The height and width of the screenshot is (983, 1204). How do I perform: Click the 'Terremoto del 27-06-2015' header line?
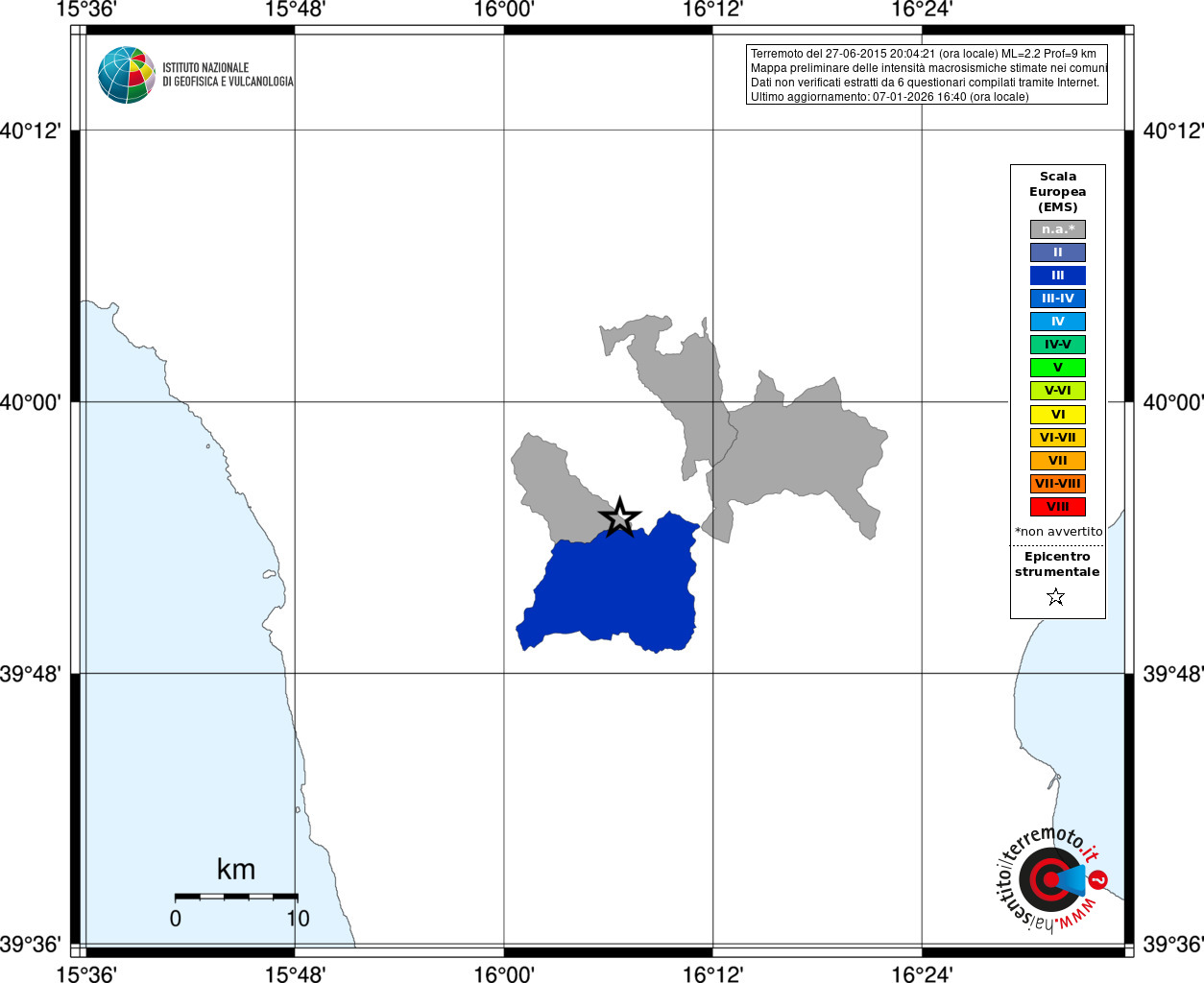click(923, 54)
